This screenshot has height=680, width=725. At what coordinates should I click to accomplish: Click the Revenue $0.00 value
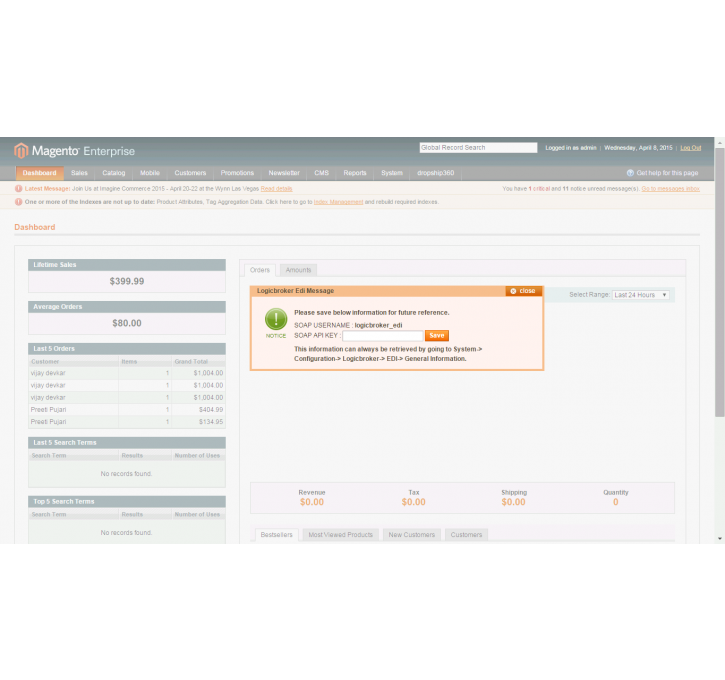click(312, 502)
